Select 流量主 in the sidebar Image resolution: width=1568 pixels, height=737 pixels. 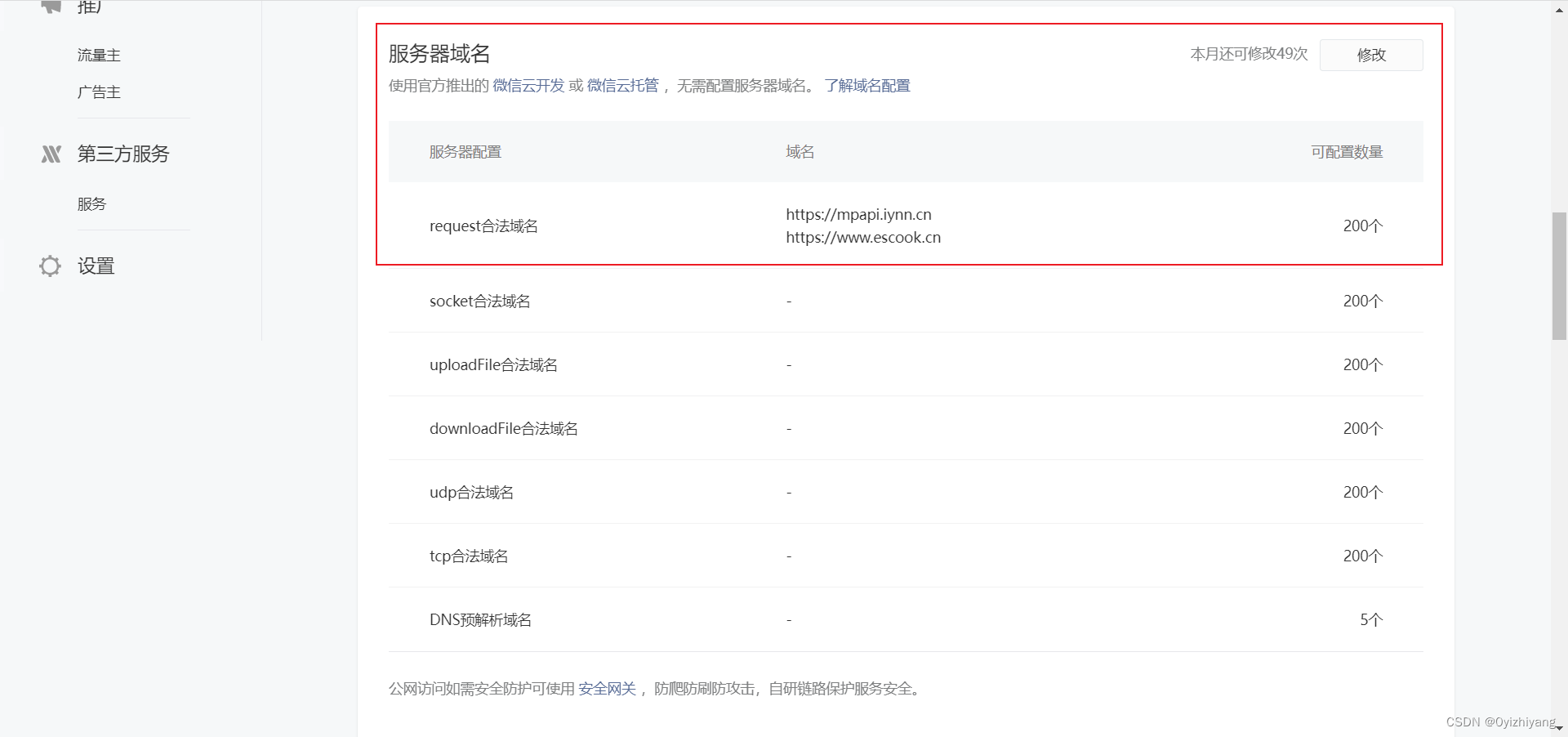99,55
